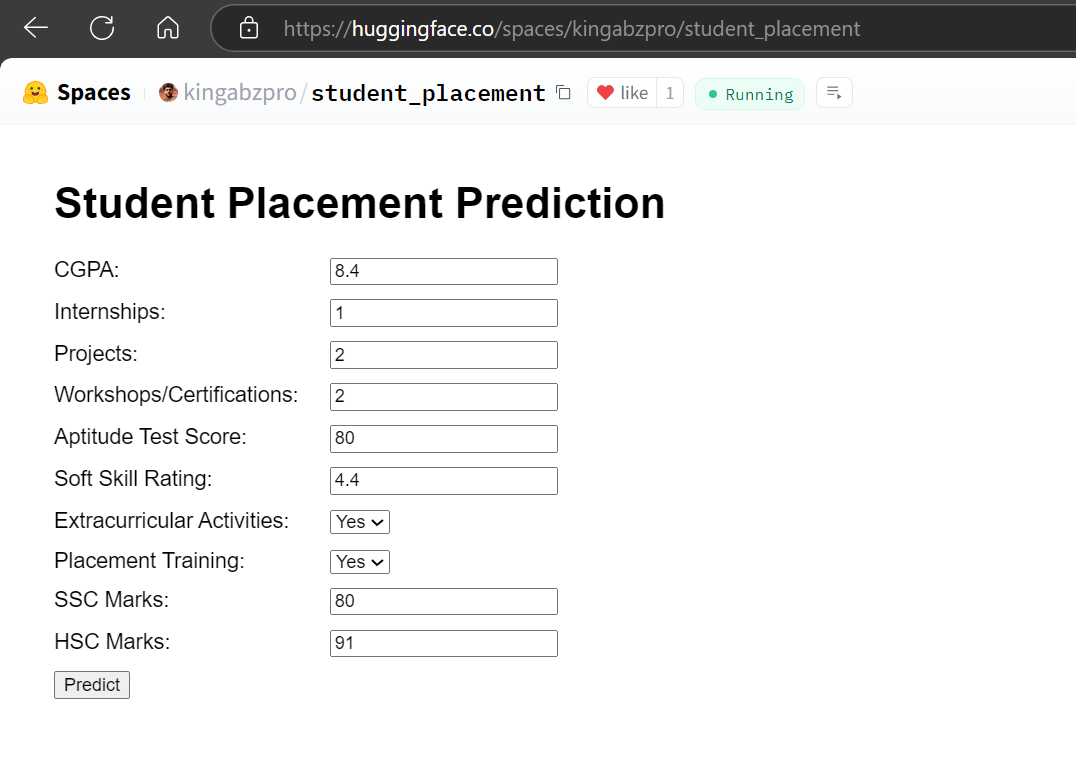Click into the Aptitude Test Score field

point(443,439)
